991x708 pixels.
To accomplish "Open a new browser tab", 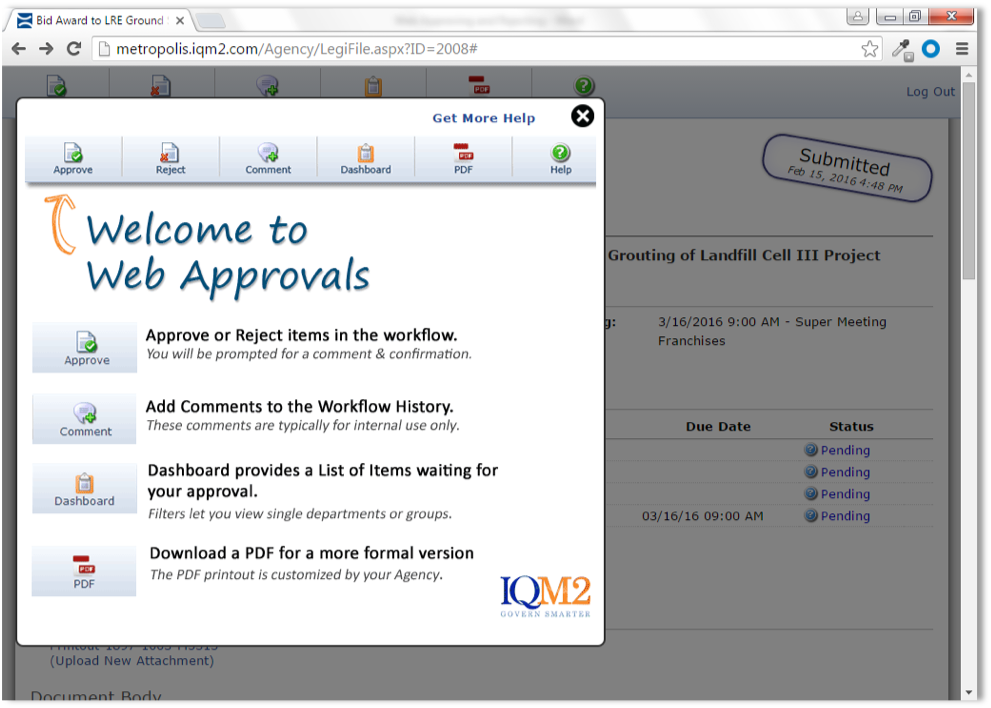I will click(x=210, y=21).
